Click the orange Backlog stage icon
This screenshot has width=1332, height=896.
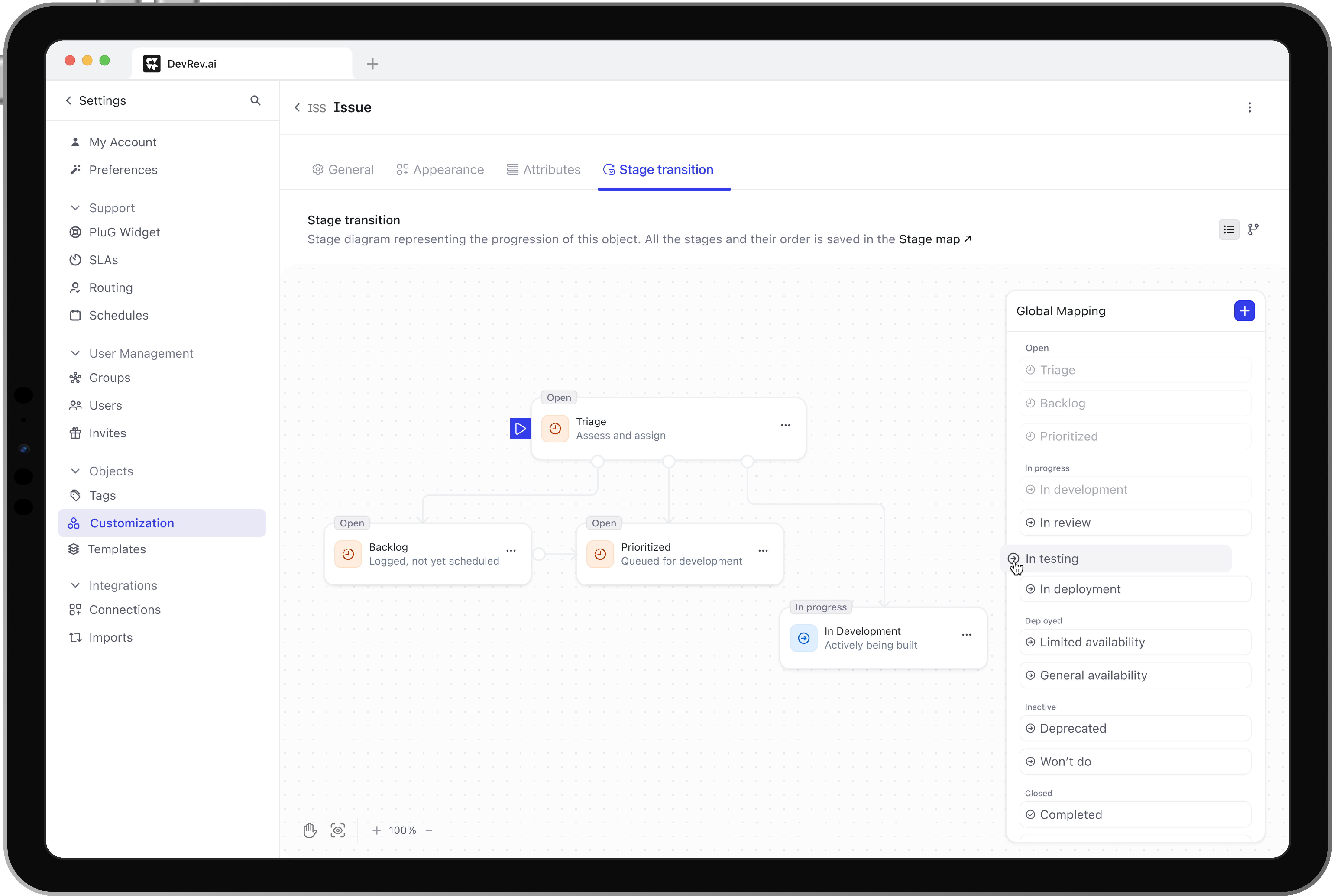pos(348,554)
